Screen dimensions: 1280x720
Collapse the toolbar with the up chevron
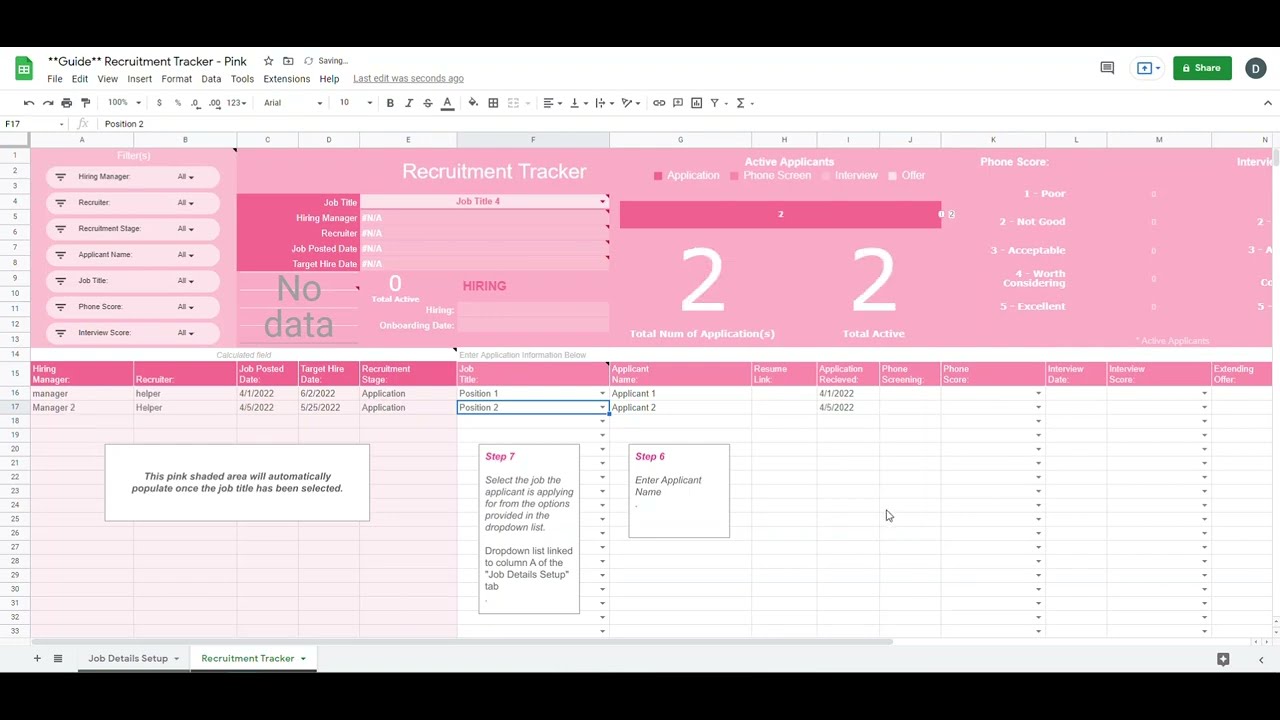point(1268,103)
